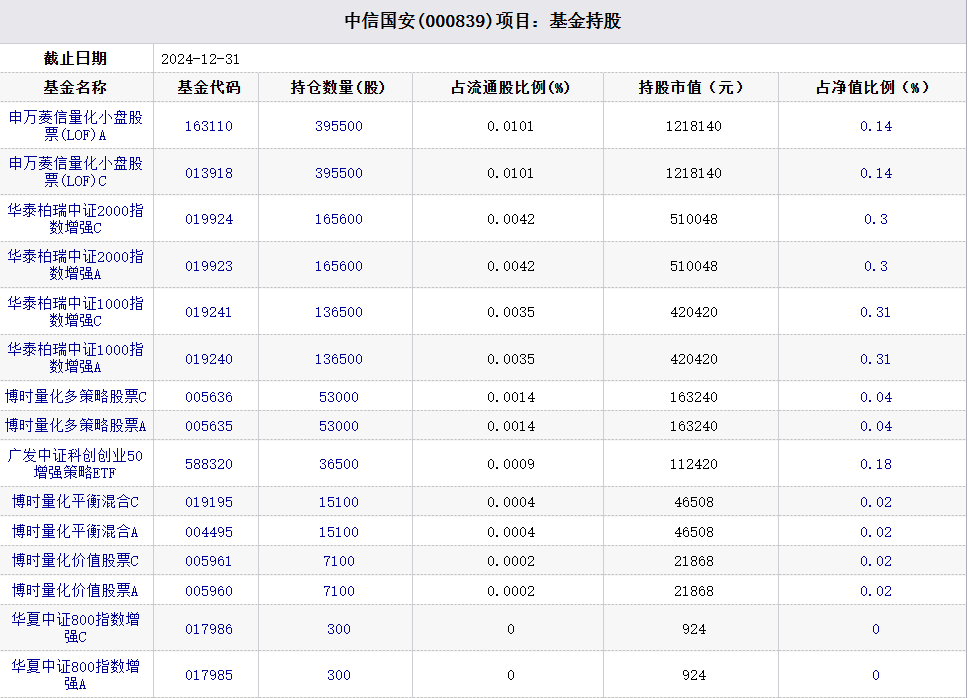Open fund link 博时量化多策略股票A
Viewport: 968px width, 698px height.
pyautogui.click(x=76, y=426)
